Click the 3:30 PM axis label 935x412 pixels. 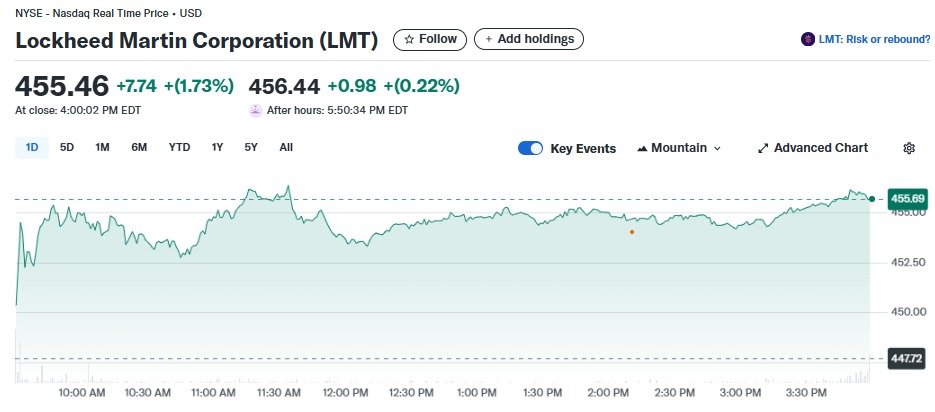click(x=806, y=393)
